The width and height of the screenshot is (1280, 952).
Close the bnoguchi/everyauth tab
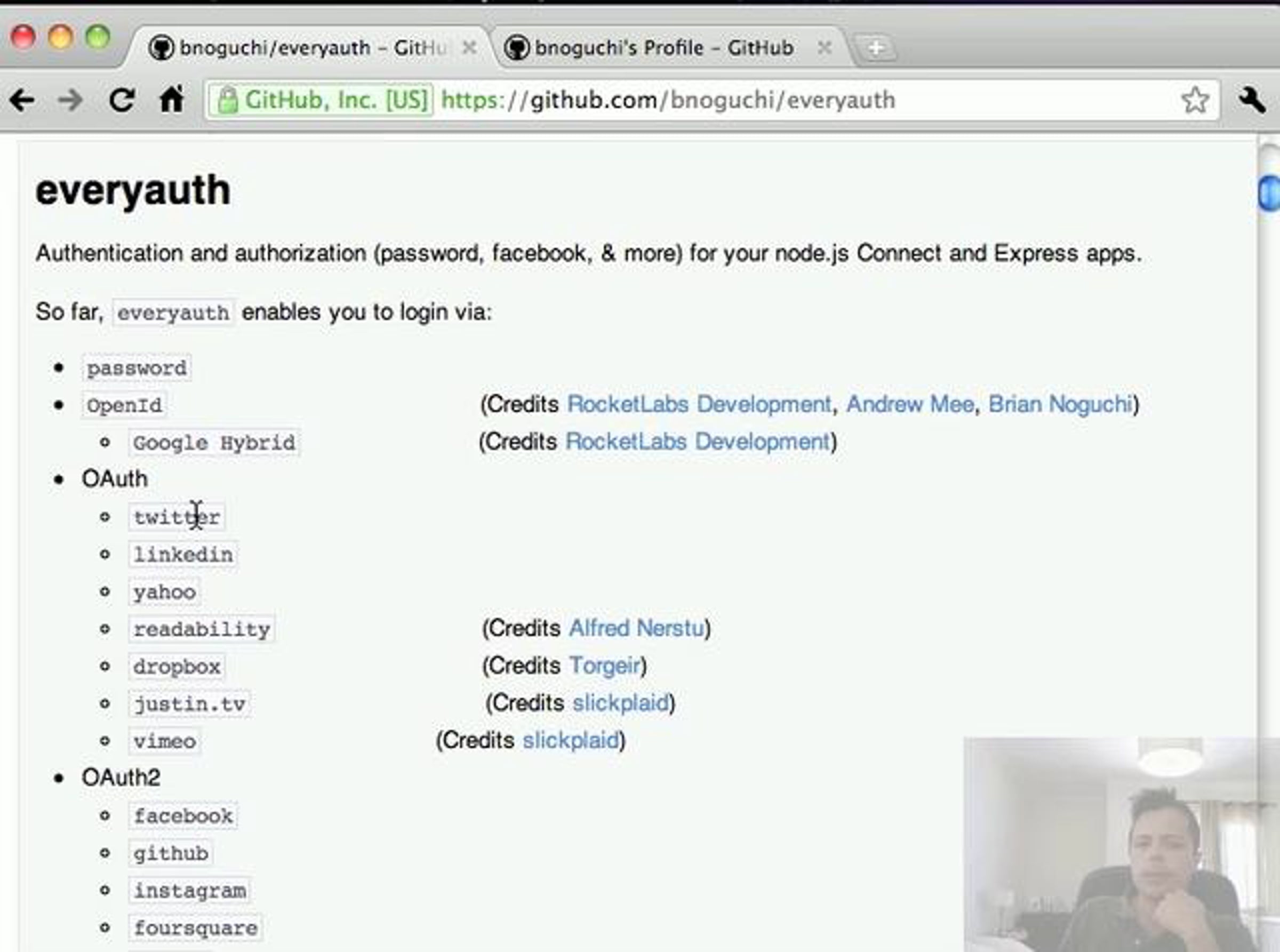tap(470, 47)
